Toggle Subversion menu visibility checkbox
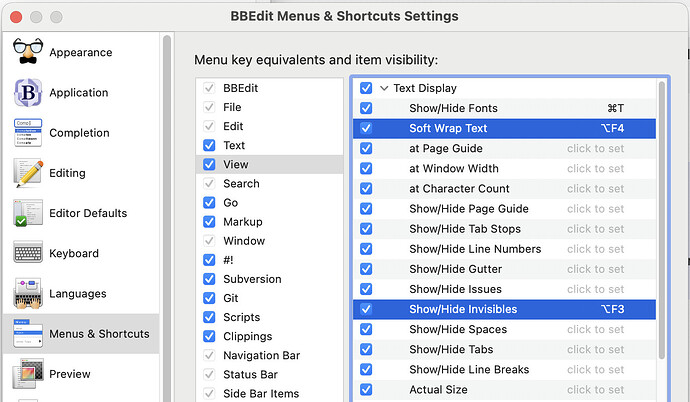Screen dimensions: 690x402 [209, 279]
